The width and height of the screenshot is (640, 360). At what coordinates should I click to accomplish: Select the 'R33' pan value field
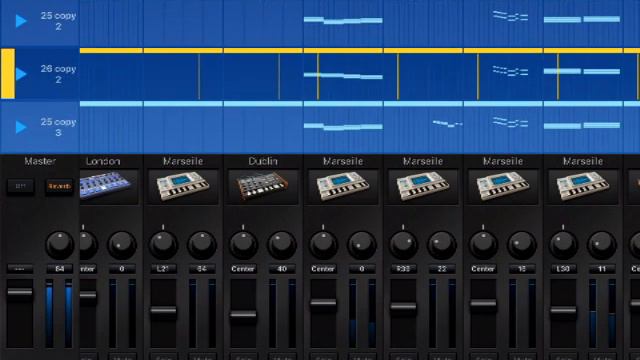click(x=403, y=269)
